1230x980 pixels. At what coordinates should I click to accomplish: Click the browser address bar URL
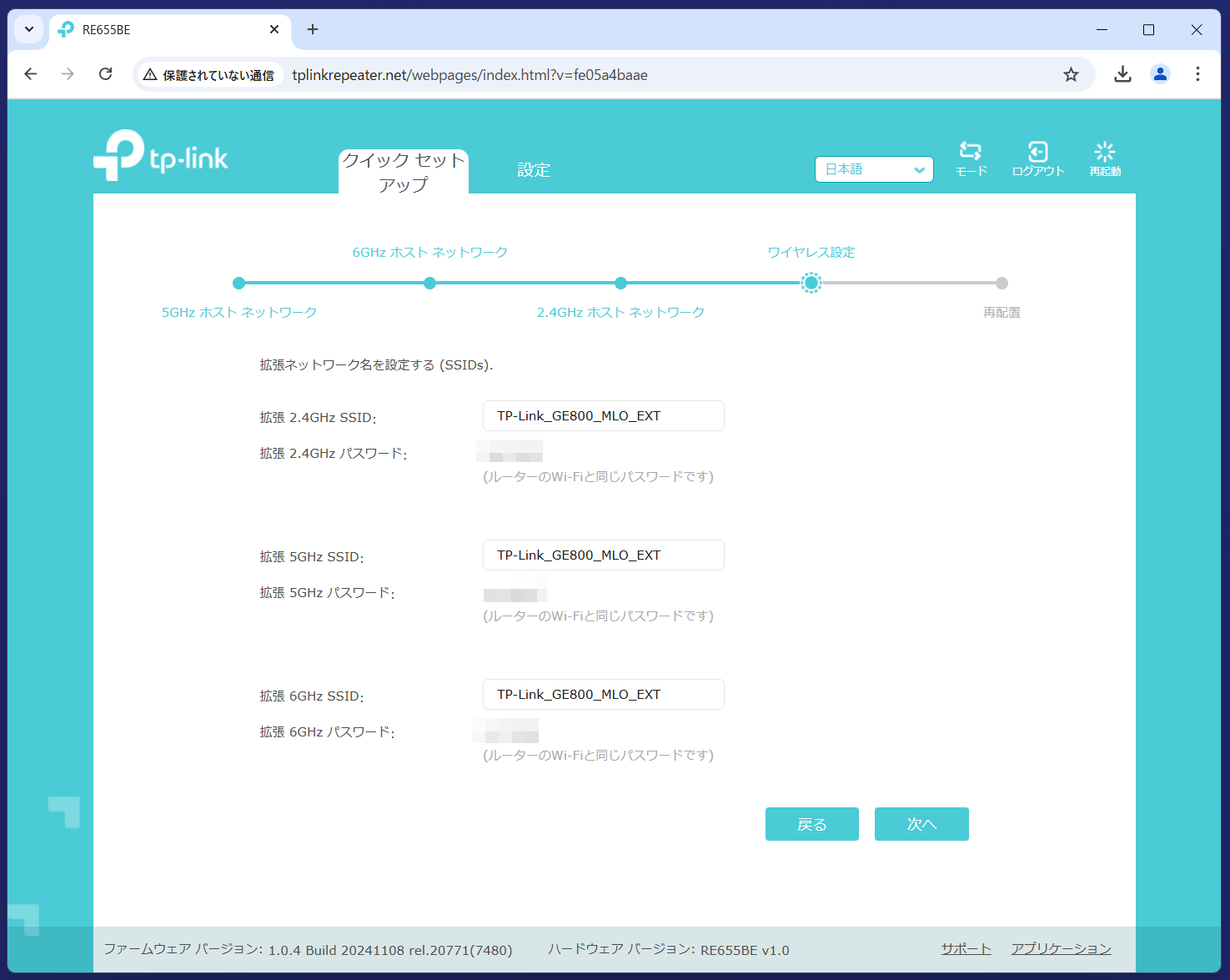pyautogui.click(x=469, y=75)
